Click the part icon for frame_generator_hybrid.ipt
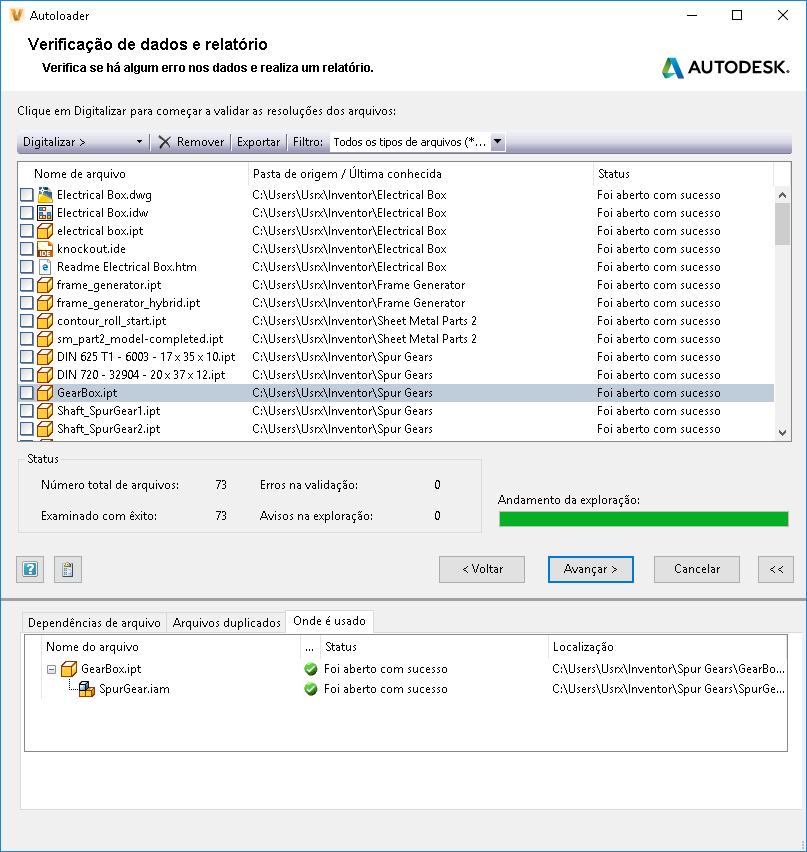 tap(45, 302)
